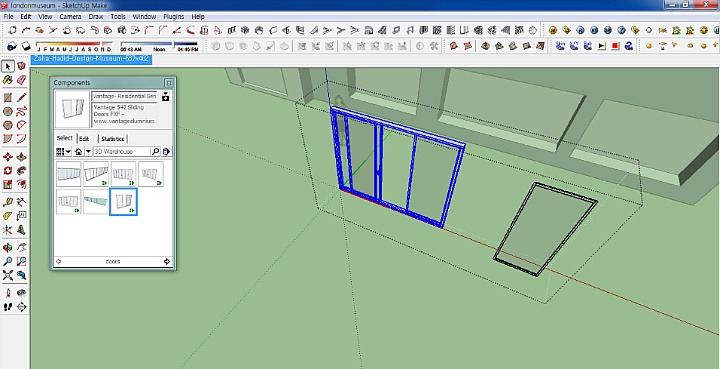Select the 3D Text tool

21,229
